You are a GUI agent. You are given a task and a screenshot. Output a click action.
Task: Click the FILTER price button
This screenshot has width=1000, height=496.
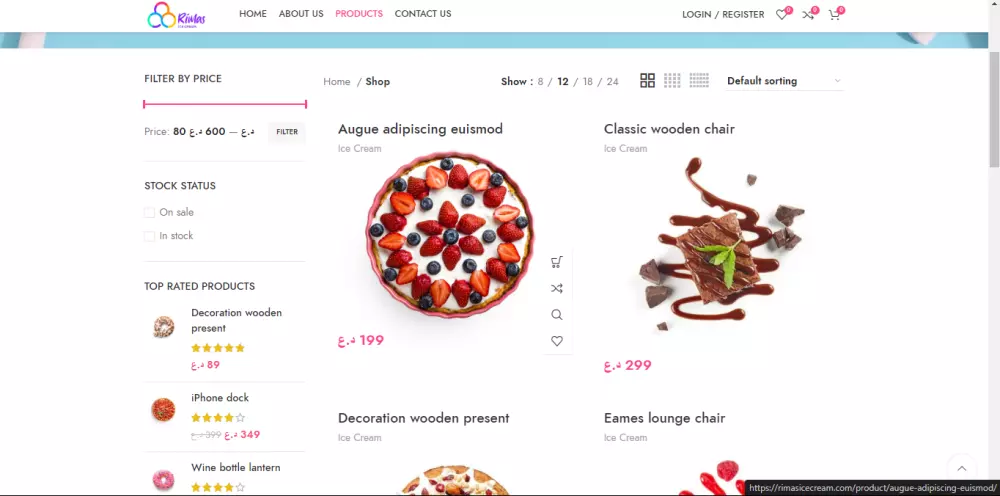coord(287,132)
